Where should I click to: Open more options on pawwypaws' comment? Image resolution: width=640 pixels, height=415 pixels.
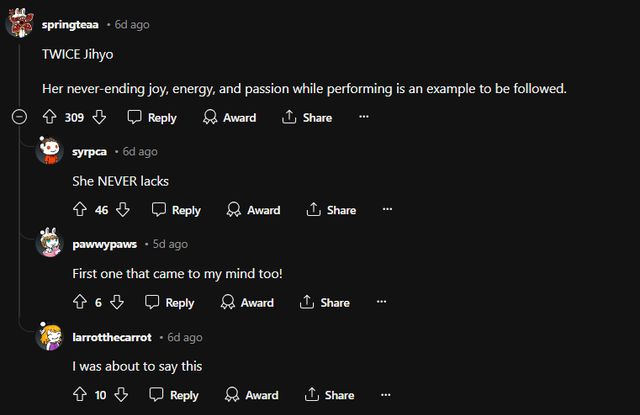[381, 302]
